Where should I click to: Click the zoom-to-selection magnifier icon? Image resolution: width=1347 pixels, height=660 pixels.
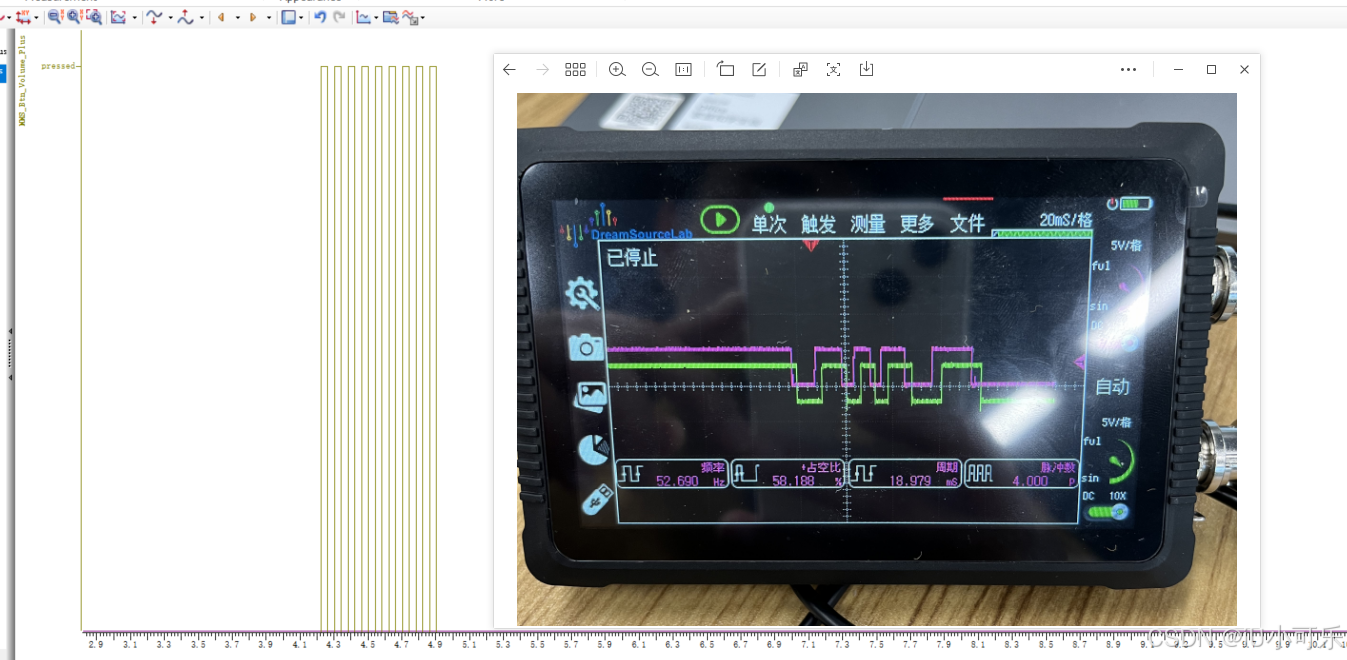point(94,17)
